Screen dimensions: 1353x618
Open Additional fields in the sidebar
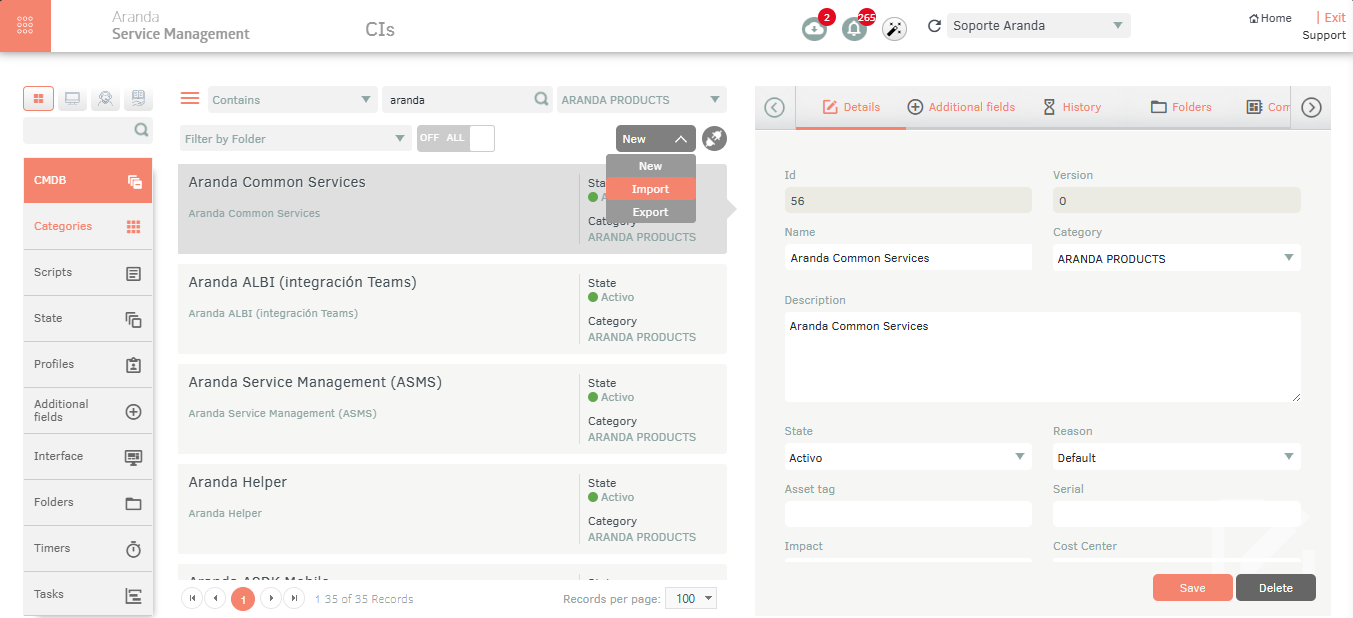coord(88,410)
